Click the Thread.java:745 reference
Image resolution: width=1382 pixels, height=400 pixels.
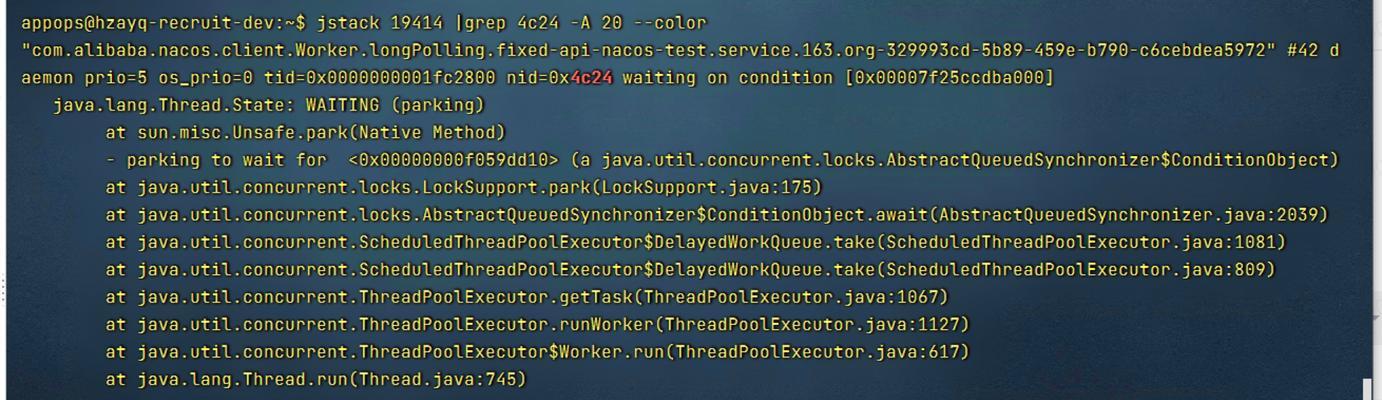coord(438,380)
